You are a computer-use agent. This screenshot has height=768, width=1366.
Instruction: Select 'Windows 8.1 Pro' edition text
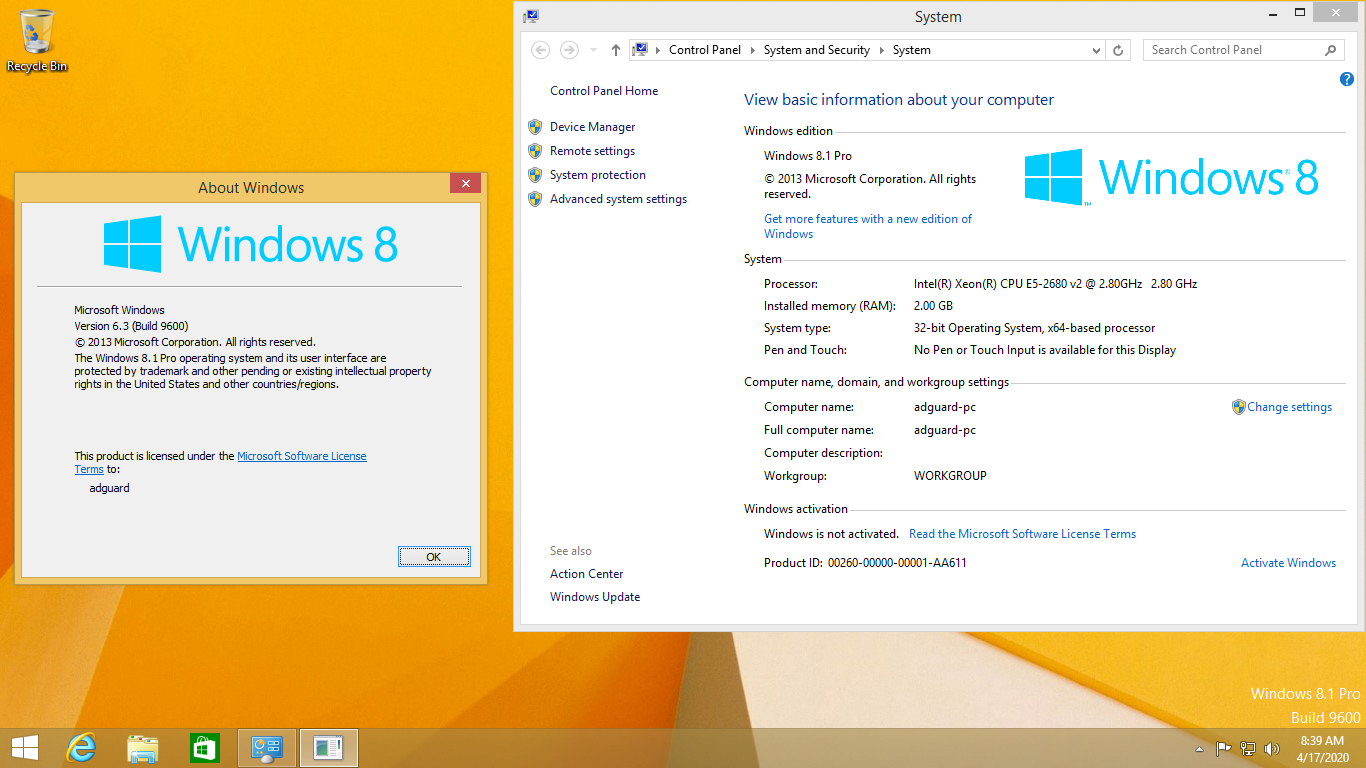click(808, 156)
